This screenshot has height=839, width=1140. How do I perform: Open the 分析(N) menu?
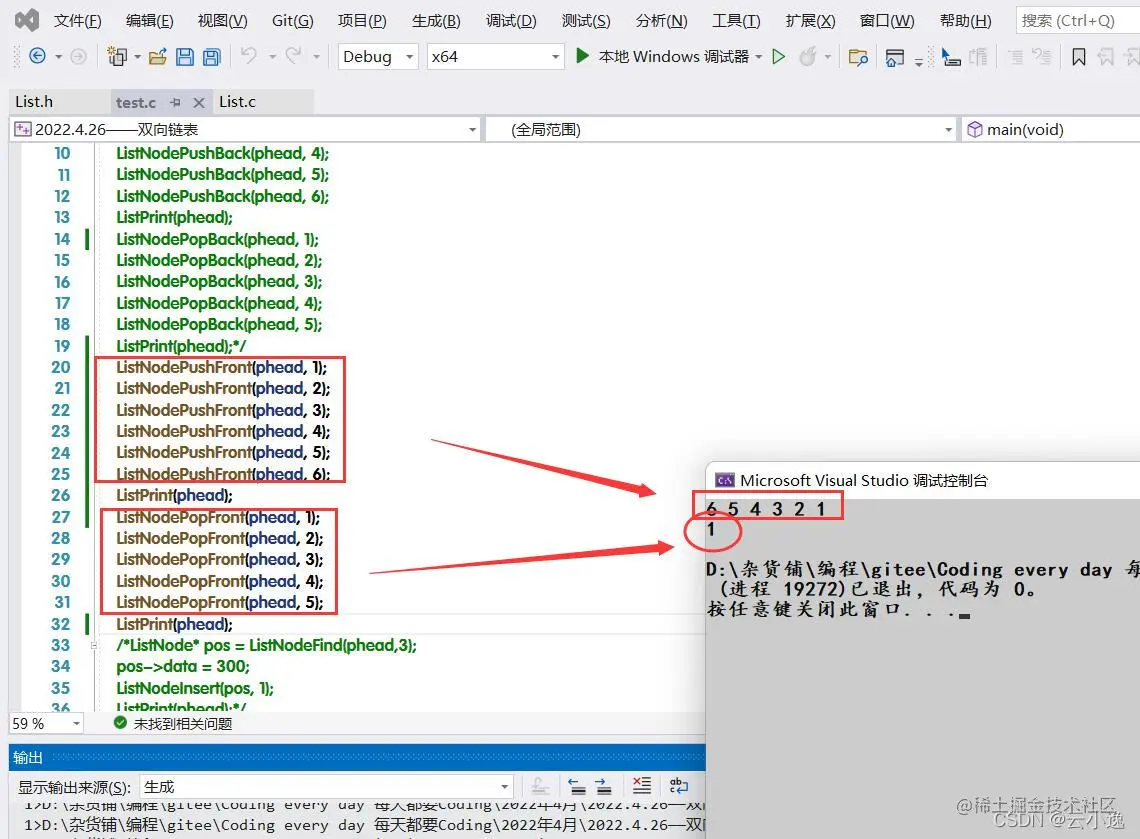[661, 20]
